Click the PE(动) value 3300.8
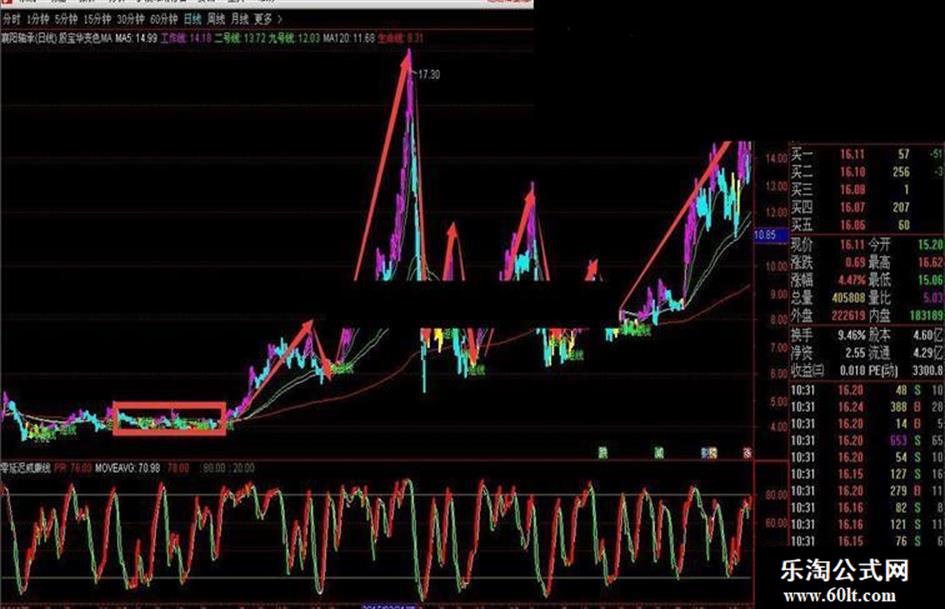The width and height of the screenshot is (945, 609). 928,370
